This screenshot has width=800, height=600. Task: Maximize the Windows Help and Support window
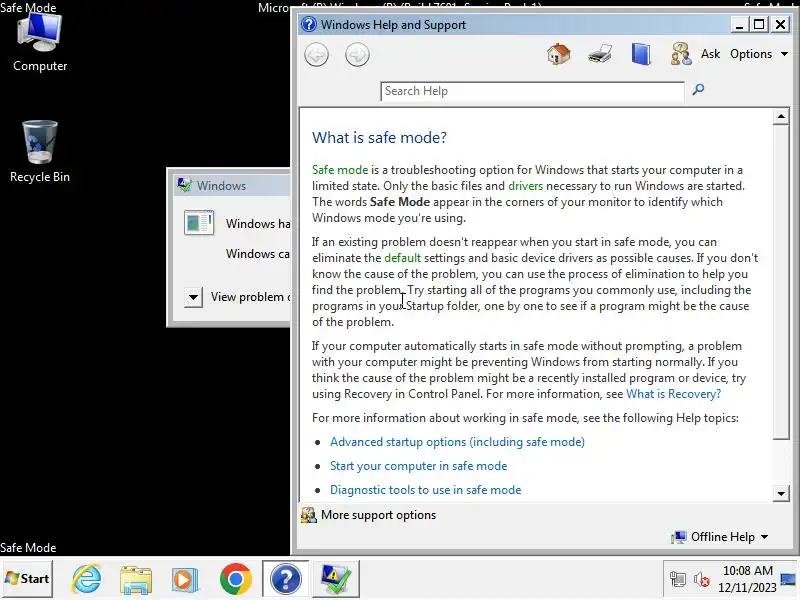pyautogui.click(x=759, y=24)
